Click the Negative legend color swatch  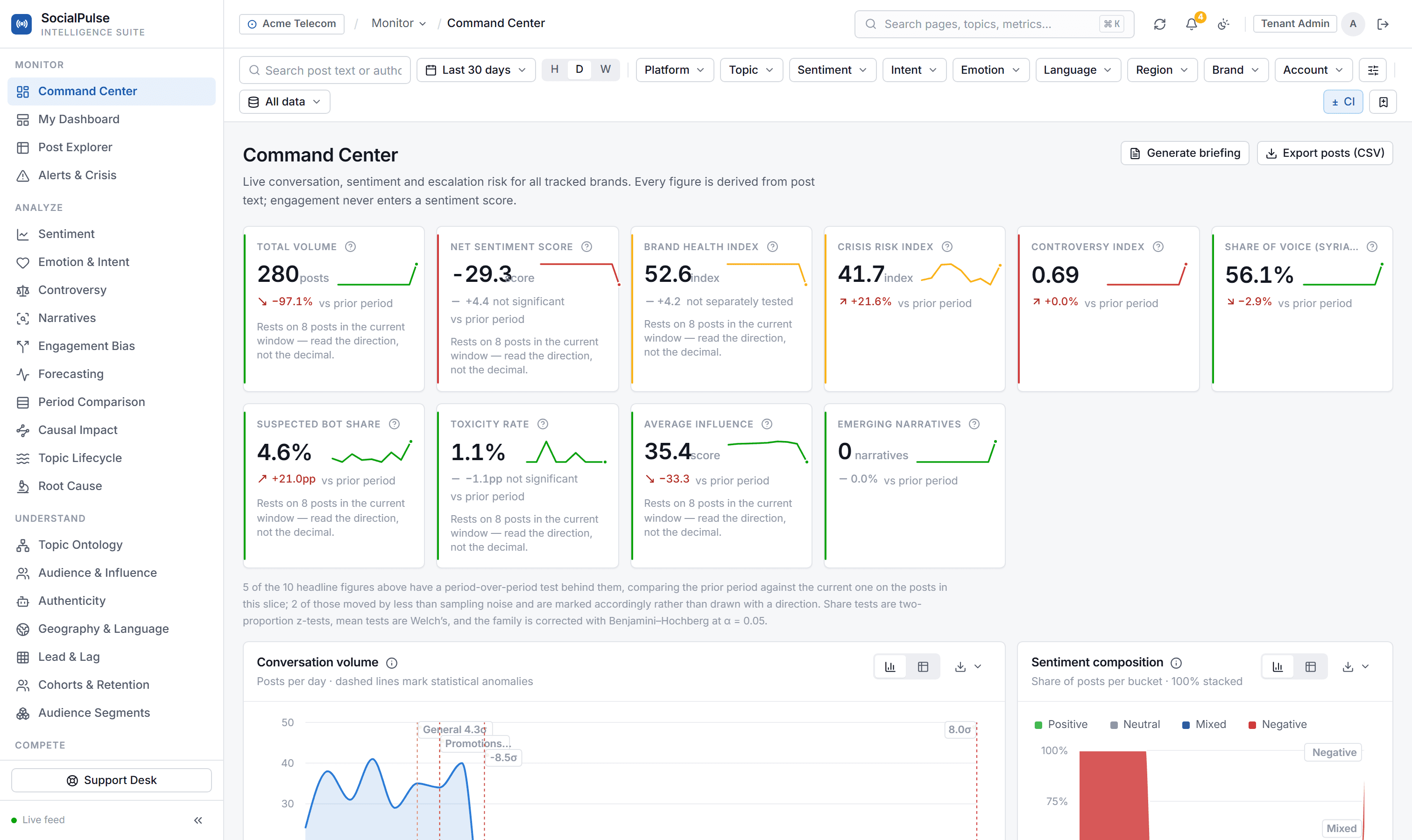click(1252, 725)
